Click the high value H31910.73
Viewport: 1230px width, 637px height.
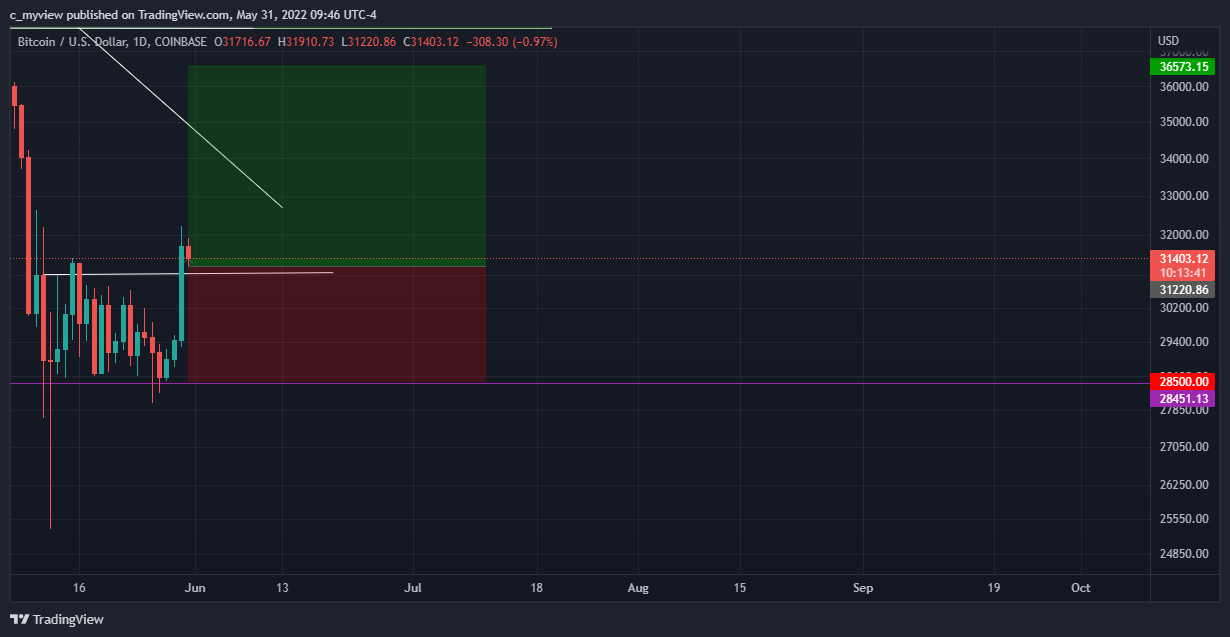(x=307, y=42)
